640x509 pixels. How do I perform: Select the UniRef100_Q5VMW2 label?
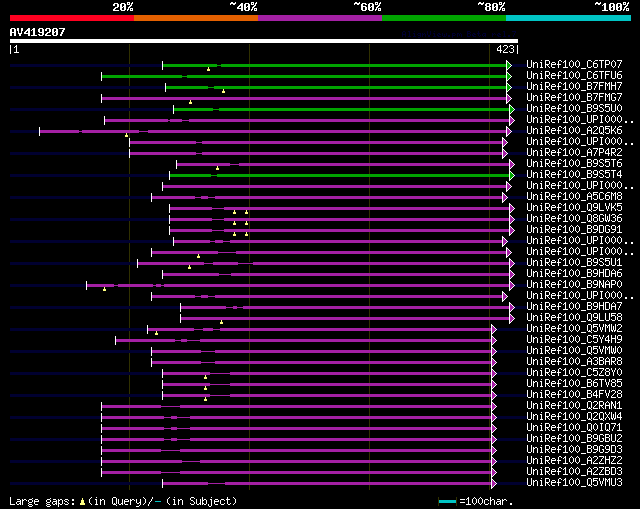point(574,329)
